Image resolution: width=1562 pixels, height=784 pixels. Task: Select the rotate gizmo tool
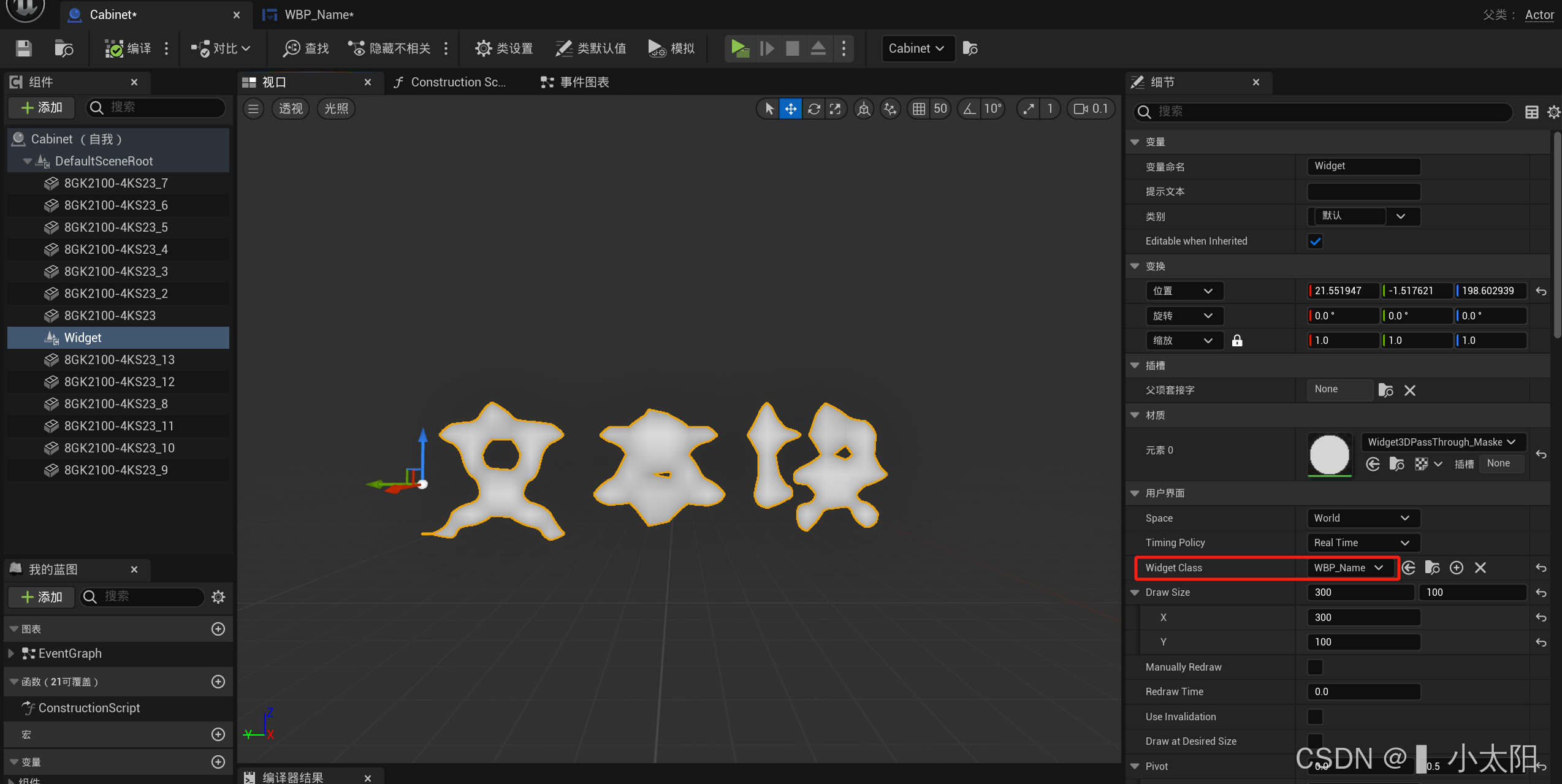[x=813, y=109]
